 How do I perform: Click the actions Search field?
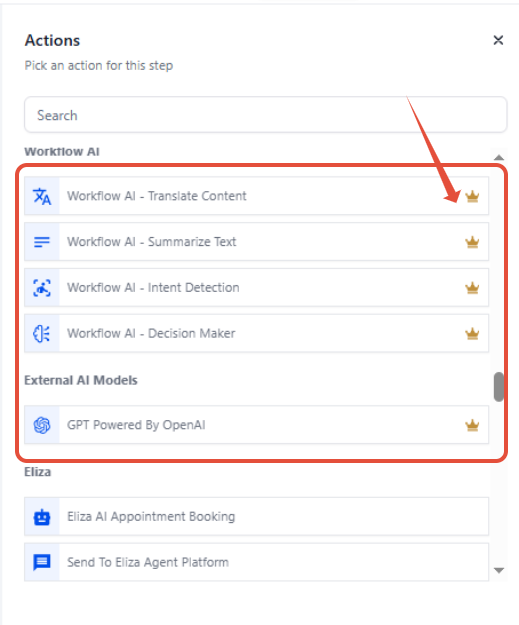coord(265,115)
